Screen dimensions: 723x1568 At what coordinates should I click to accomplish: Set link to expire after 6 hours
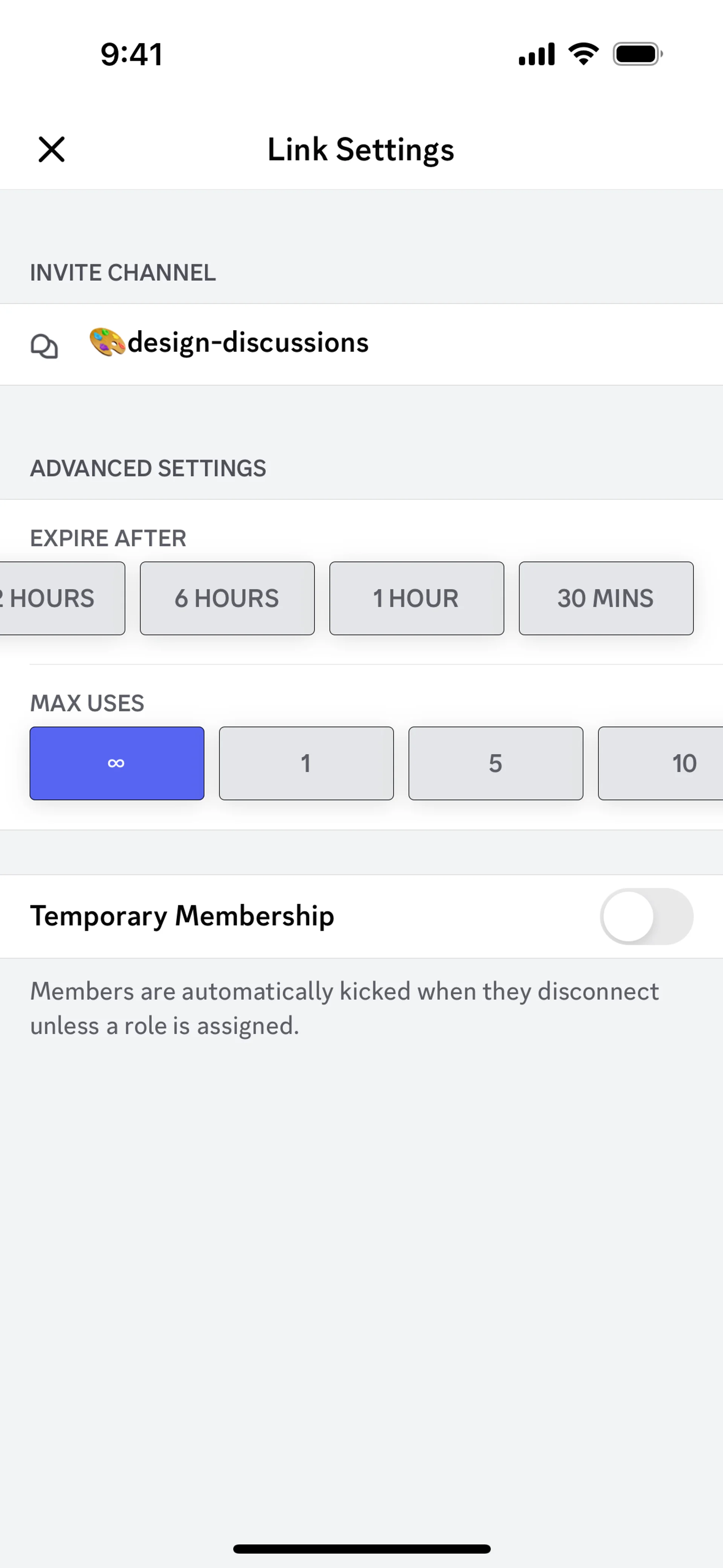[x=227, y=598]
